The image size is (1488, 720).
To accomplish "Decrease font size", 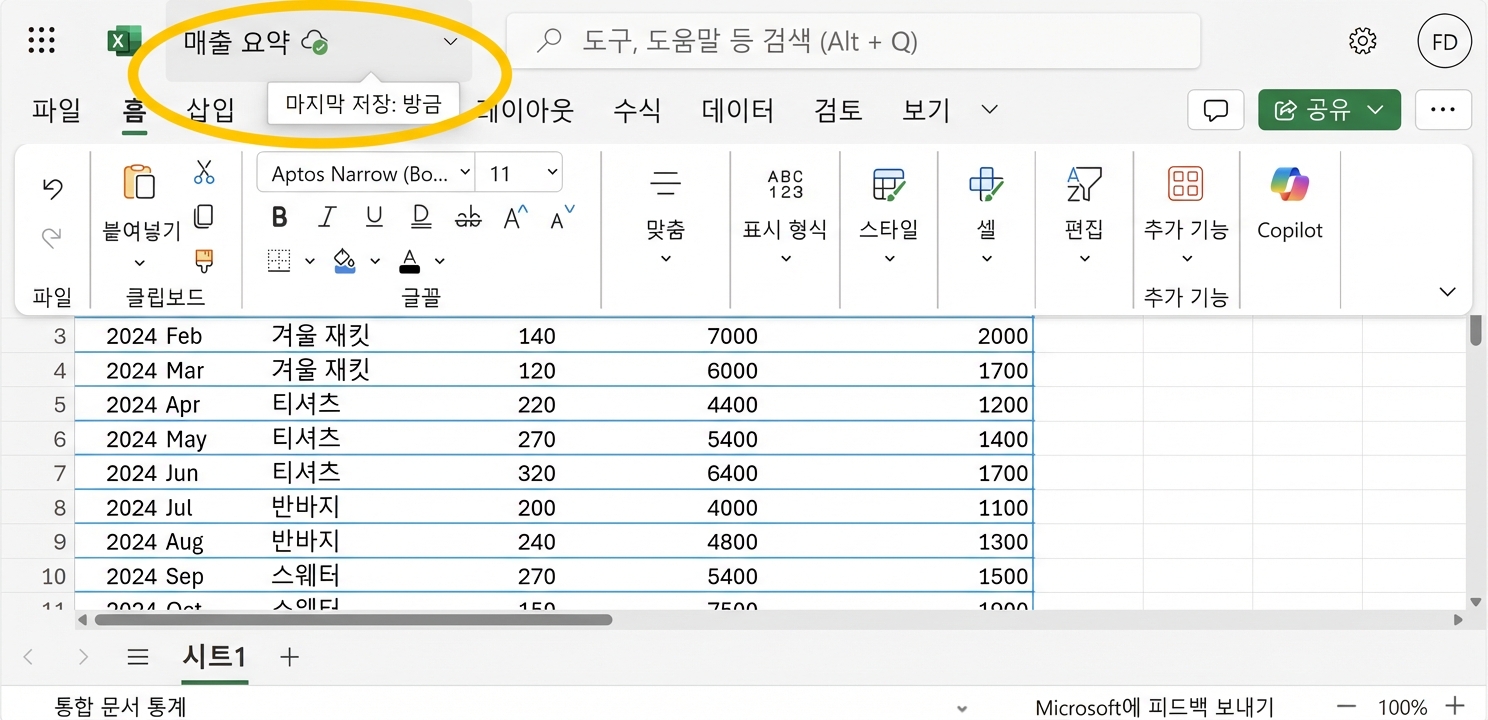I will tap(562, 217).
